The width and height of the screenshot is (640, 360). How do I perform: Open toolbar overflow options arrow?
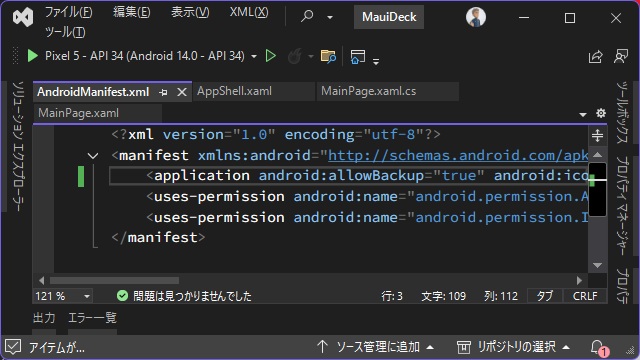[376, 61]
